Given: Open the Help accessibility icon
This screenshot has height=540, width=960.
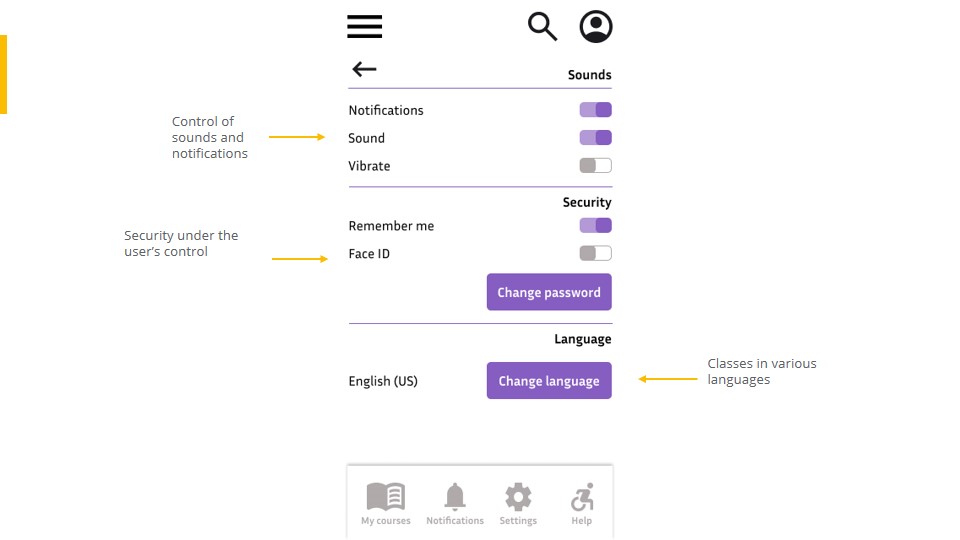Looking at the screenshot, I should [582, 497].
